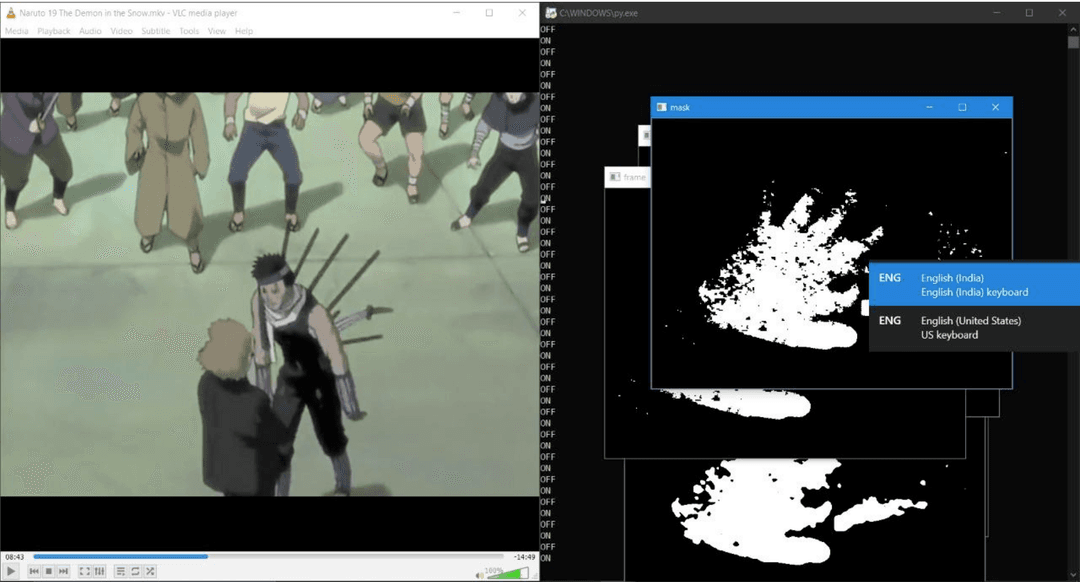Open the View menu in VLC

pos(217,31)
